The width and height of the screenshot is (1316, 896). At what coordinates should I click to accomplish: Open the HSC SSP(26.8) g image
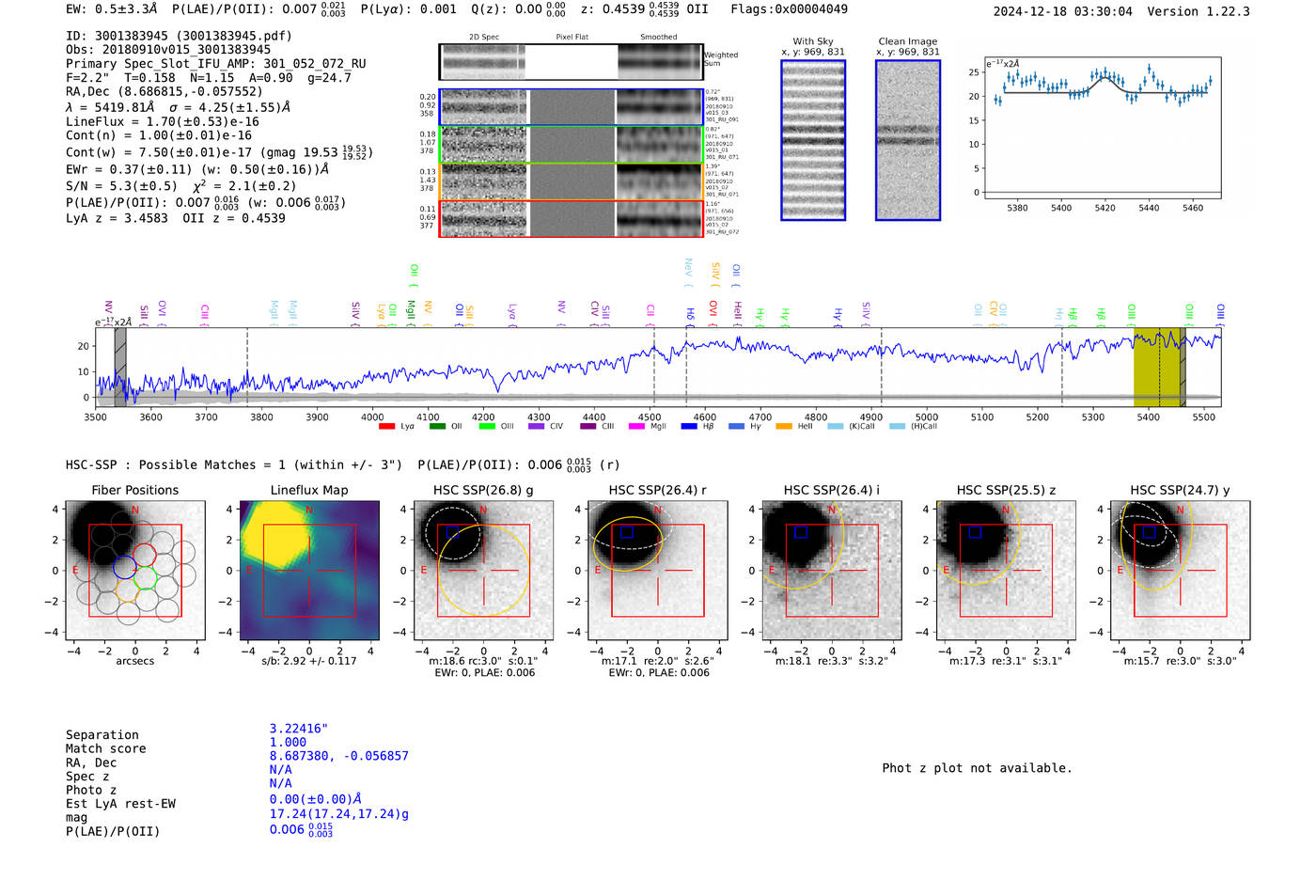(483, 571)
